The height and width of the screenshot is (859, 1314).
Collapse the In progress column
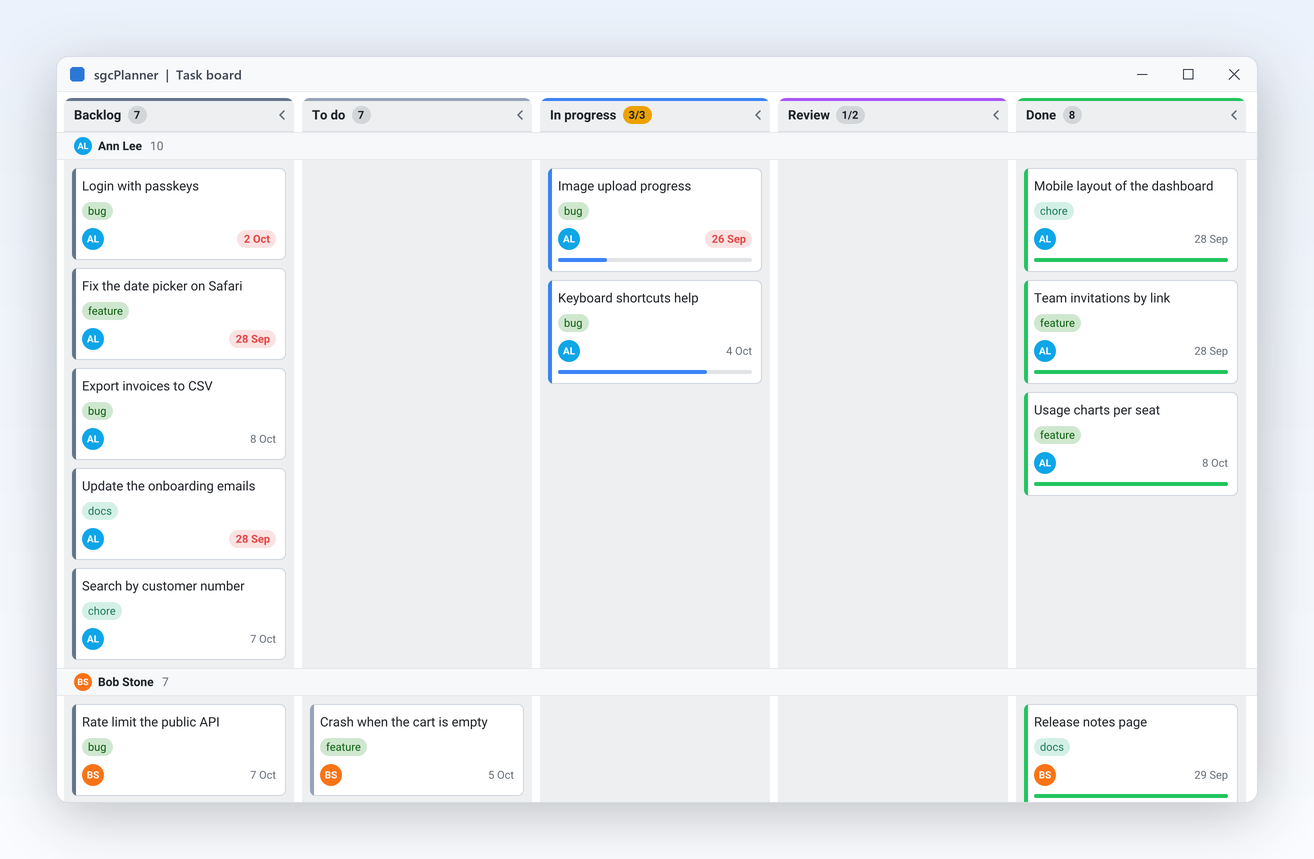(x=758, y=115)
